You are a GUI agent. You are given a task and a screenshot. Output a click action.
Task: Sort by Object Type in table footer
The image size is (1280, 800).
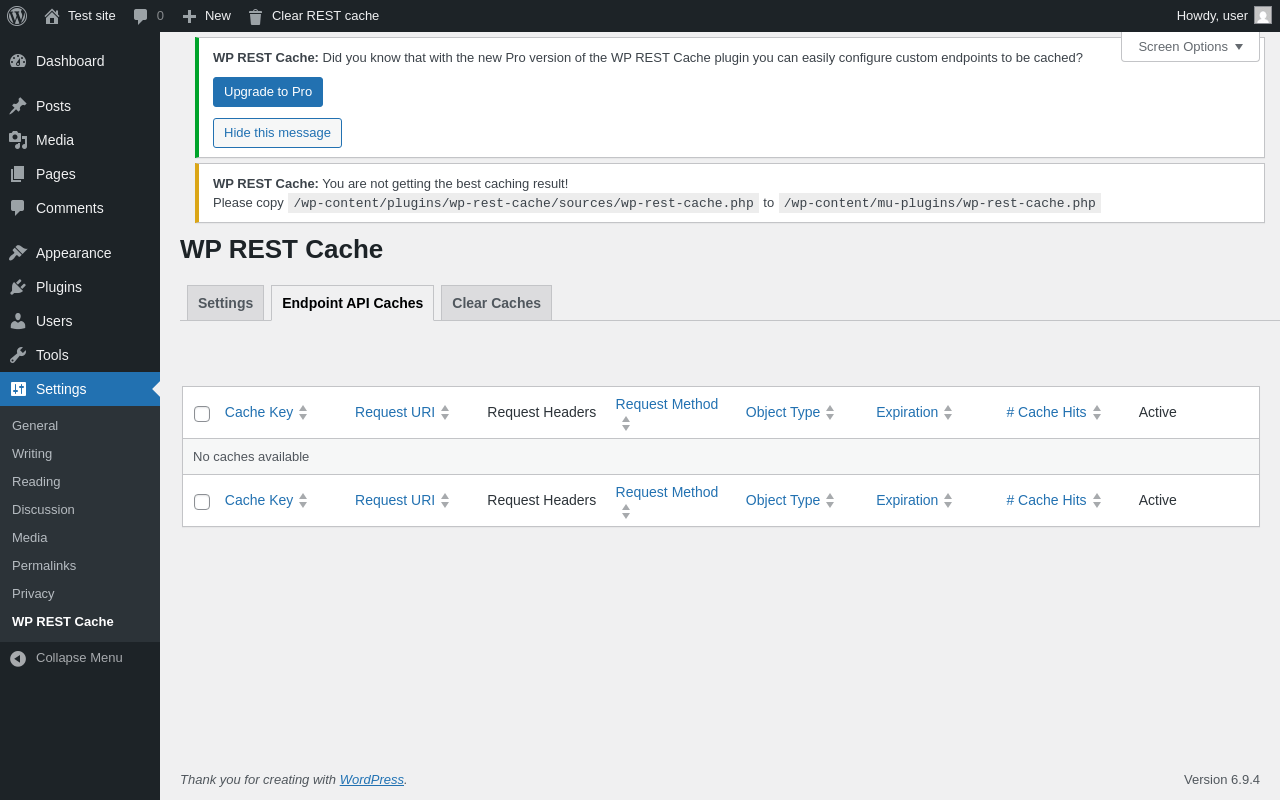click(790, 500)
